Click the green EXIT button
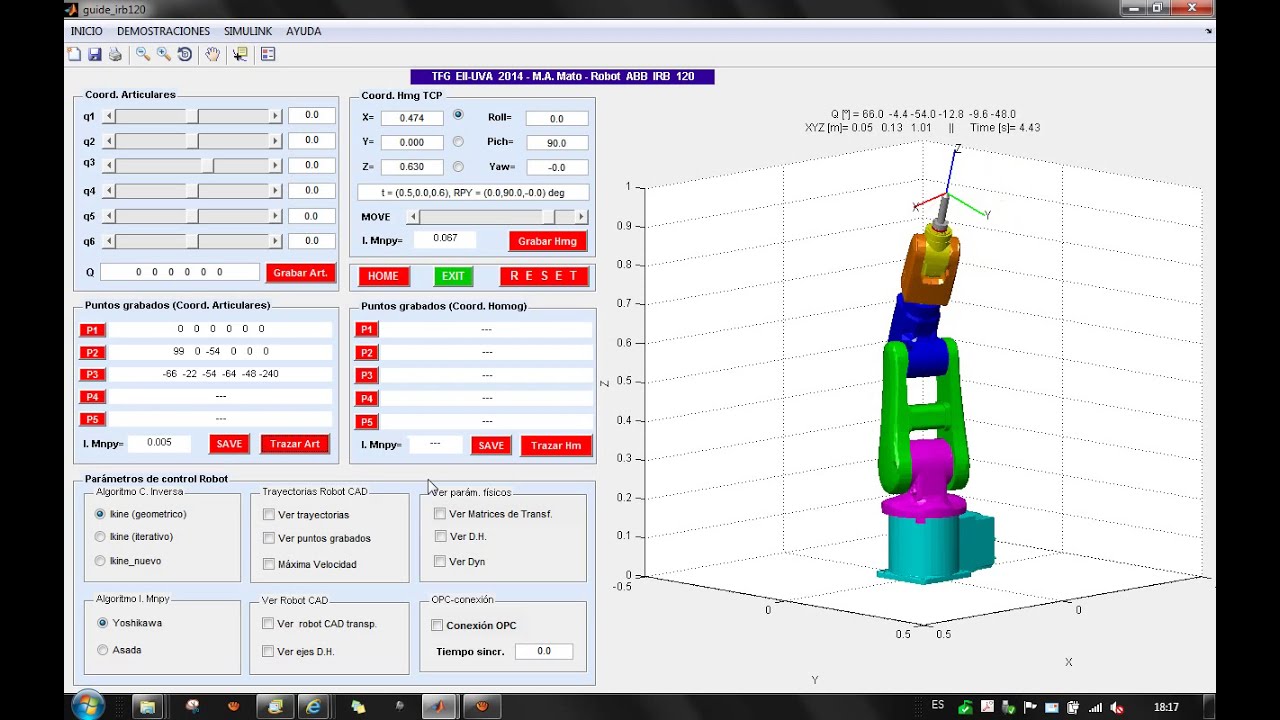The height and width of the screenshot is (720, 1280). coord(453,276)
